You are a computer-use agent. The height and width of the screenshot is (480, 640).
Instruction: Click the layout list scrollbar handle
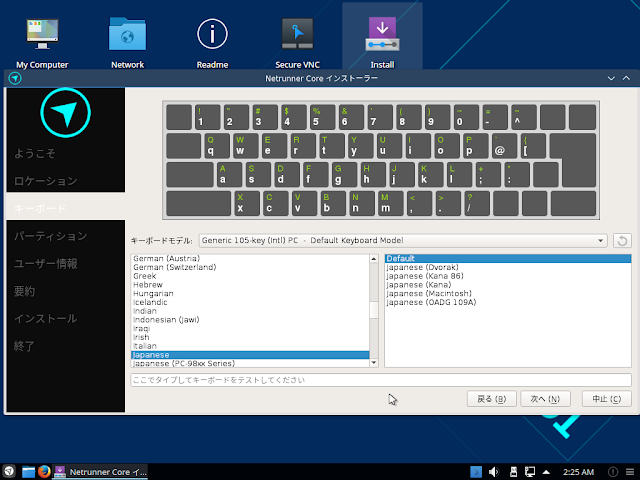click(373, 310)
